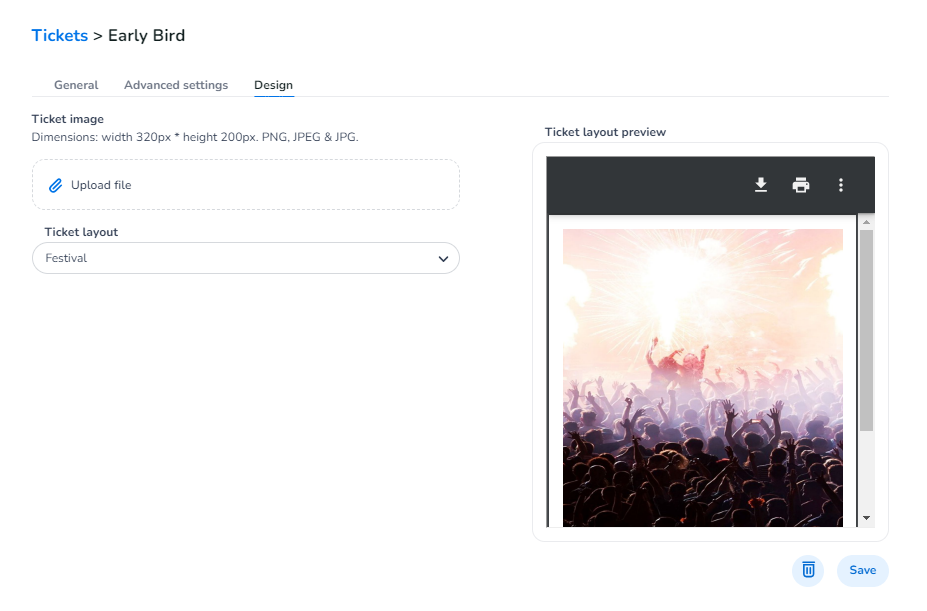This screenshot has height=611, width=927.
Task: Save the ticket design
Action: point(862,570)
